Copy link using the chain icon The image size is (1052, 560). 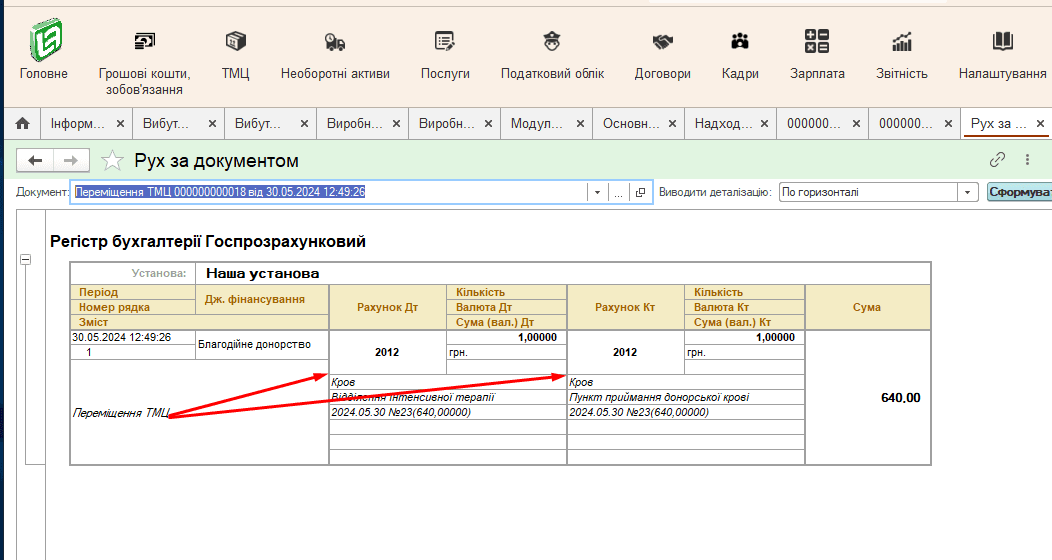[997, 160]
